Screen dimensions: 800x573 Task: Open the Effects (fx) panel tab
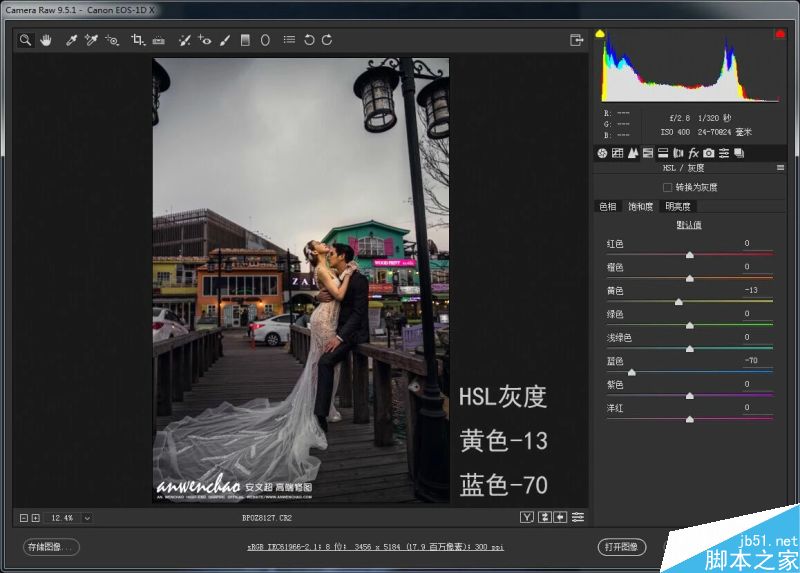point(693,153)
